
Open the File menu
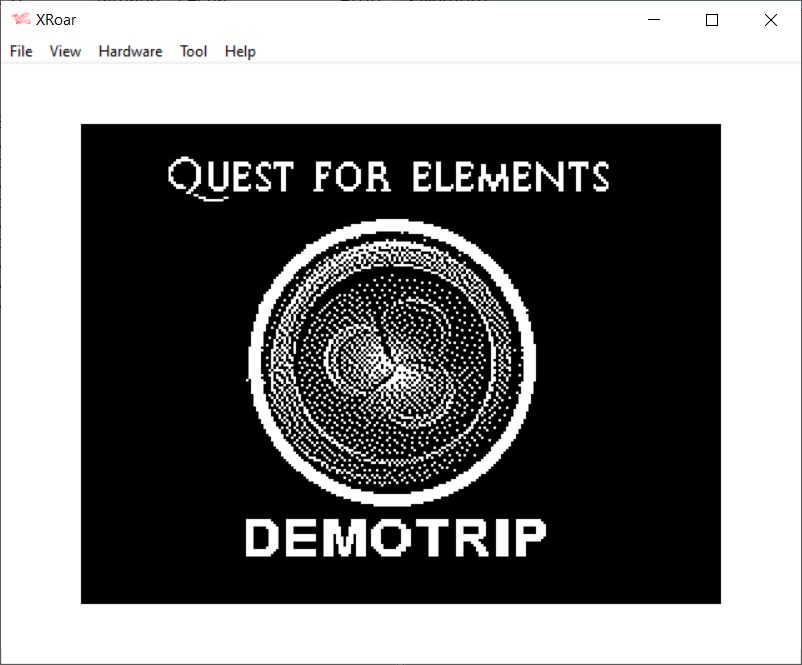point(21,51)
